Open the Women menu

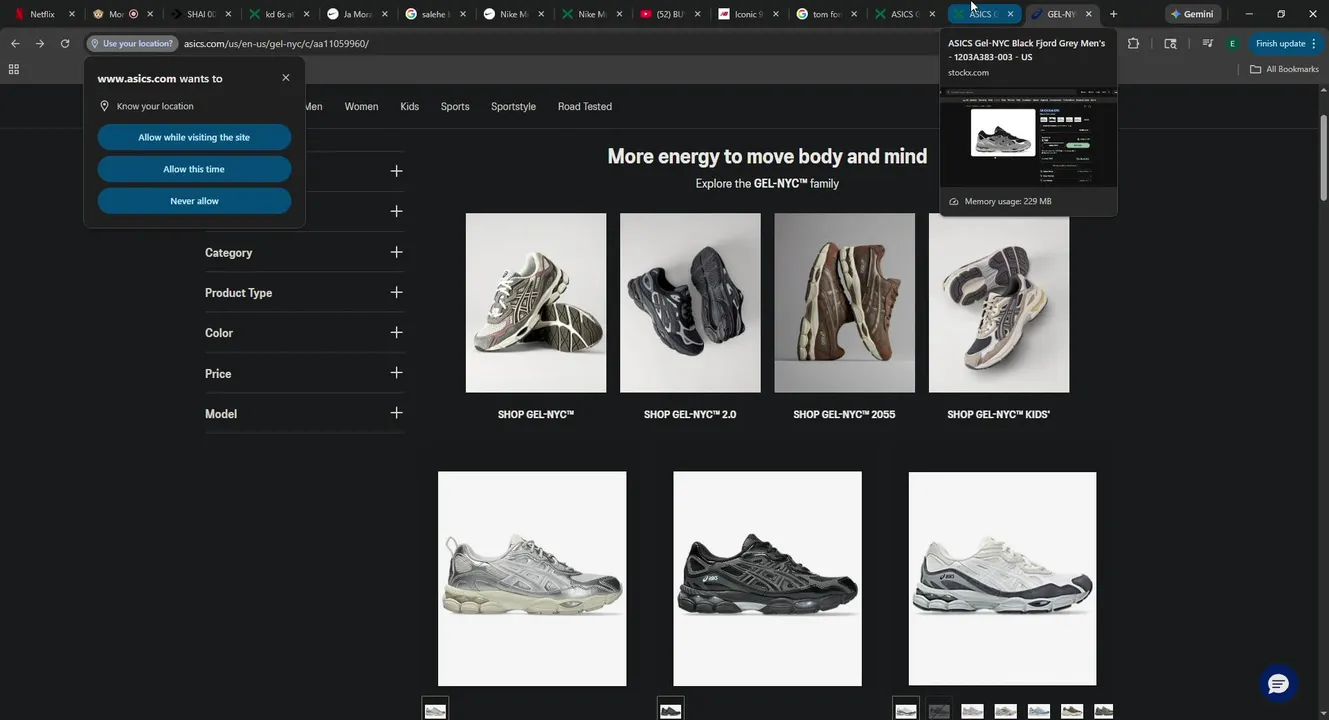(x=361, y=106)
